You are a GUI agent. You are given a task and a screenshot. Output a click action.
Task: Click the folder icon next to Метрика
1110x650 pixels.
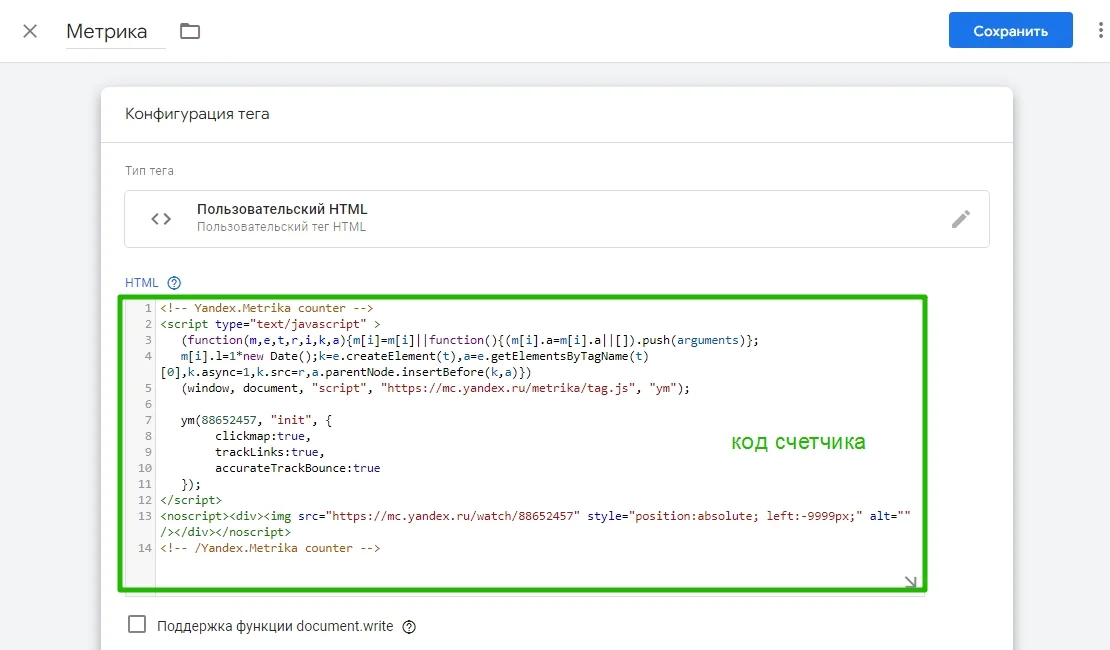coord(190,31)
